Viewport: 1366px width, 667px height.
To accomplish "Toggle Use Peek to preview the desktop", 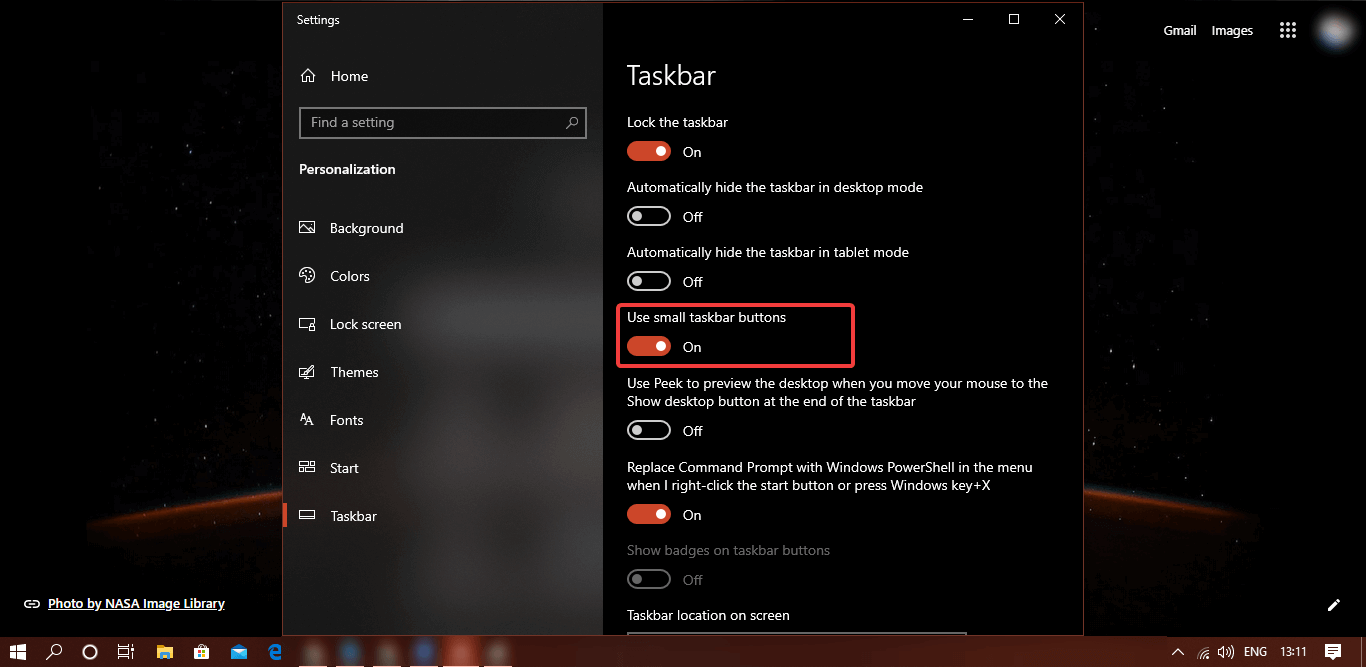I will coord(649,430).
